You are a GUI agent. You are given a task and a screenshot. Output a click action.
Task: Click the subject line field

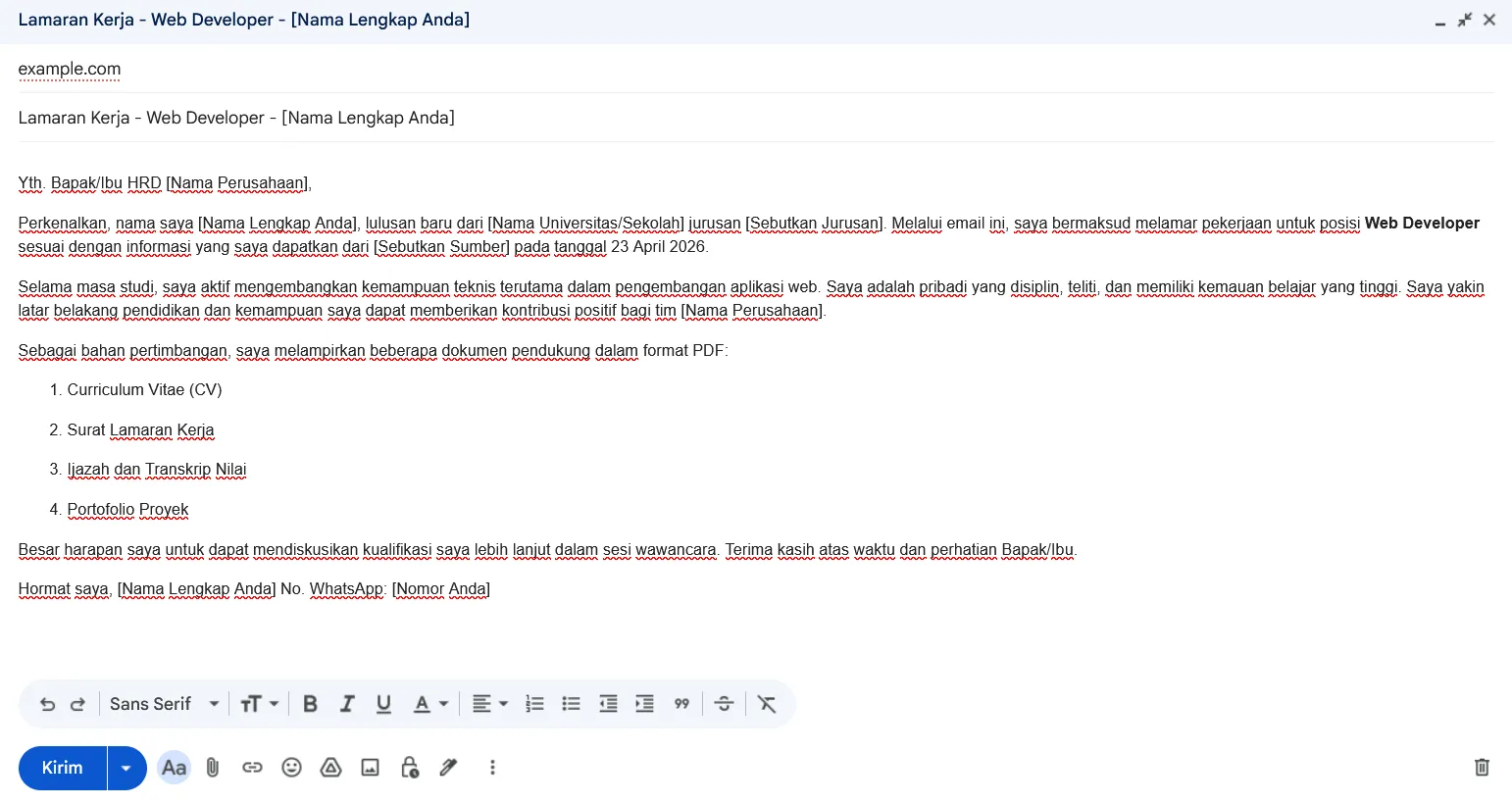[235, 118]
